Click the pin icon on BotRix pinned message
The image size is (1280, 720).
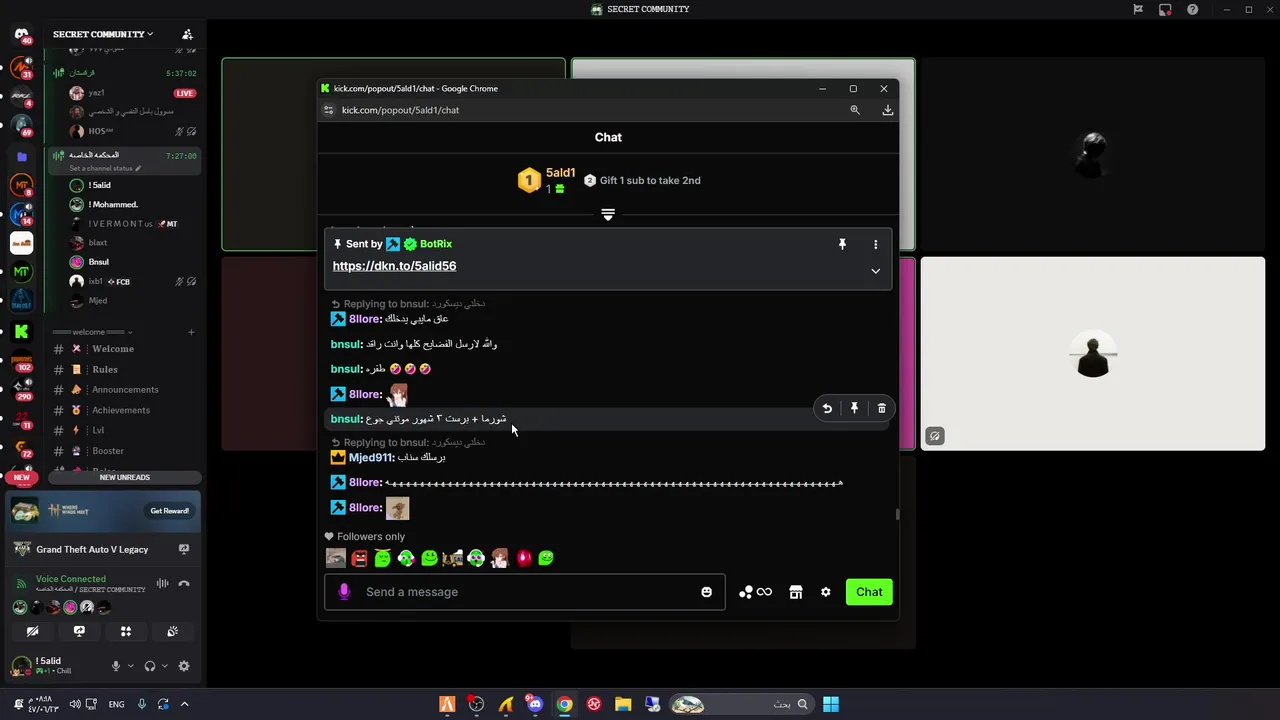842,244
